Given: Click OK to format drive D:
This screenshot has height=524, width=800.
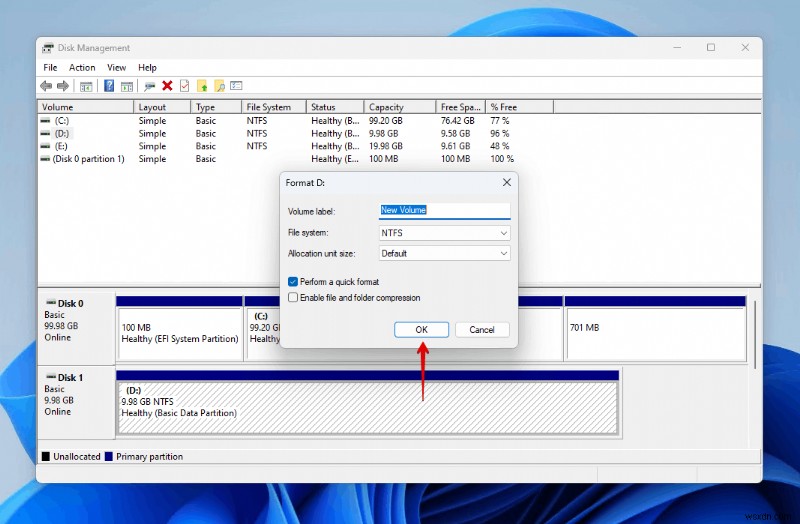Looking at the screenshot, I should pos(421,330).
